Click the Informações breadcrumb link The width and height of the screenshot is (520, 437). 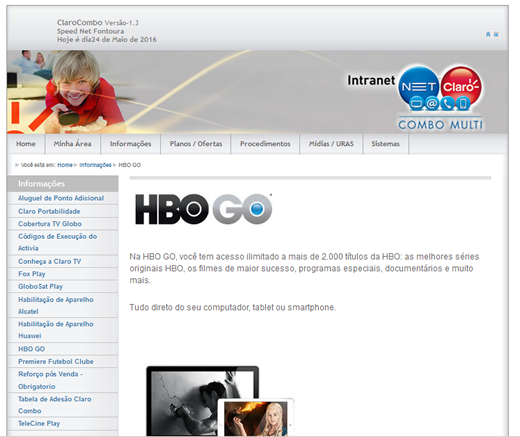[95, 165]
